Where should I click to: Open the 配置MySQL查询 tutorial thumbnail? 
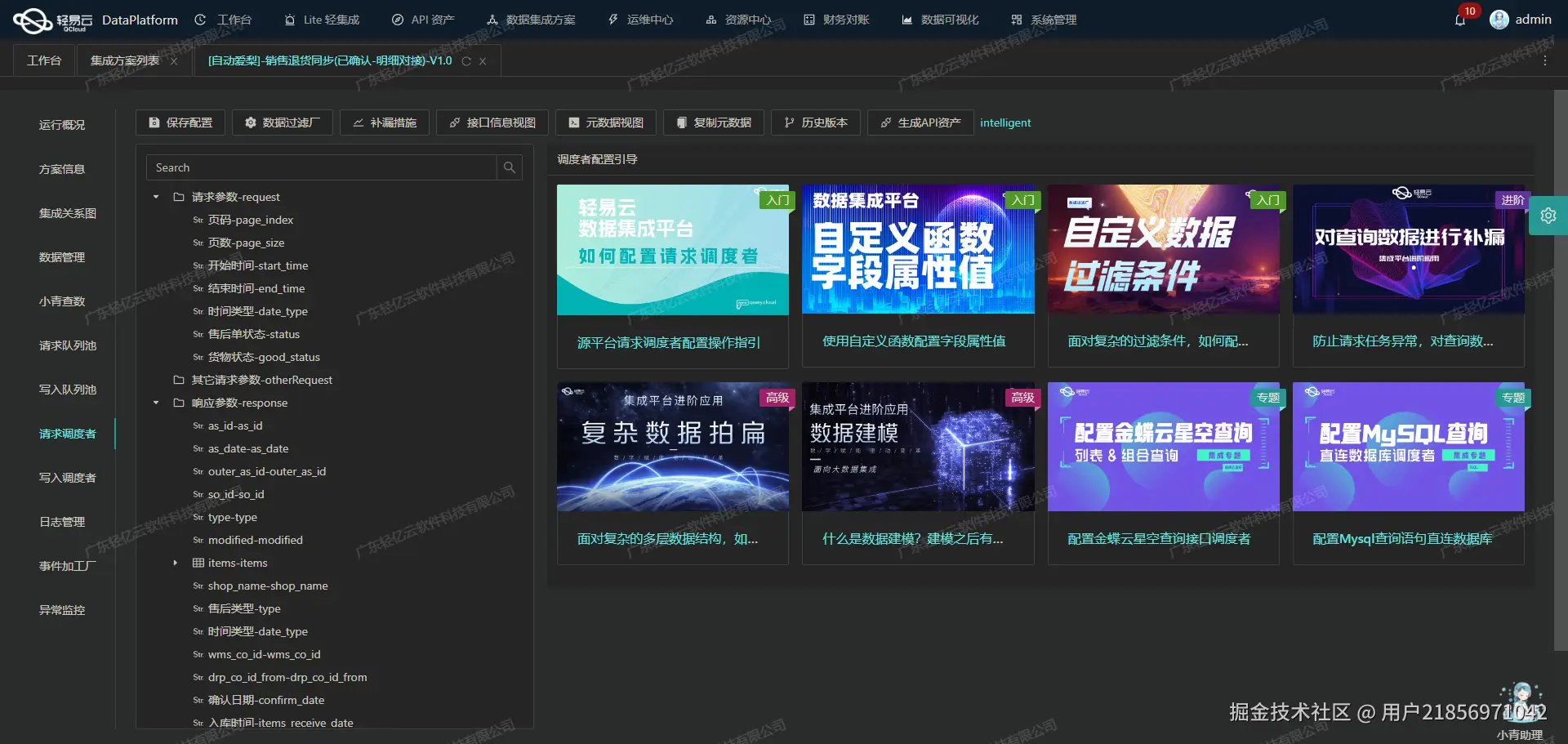(1409, 447)
